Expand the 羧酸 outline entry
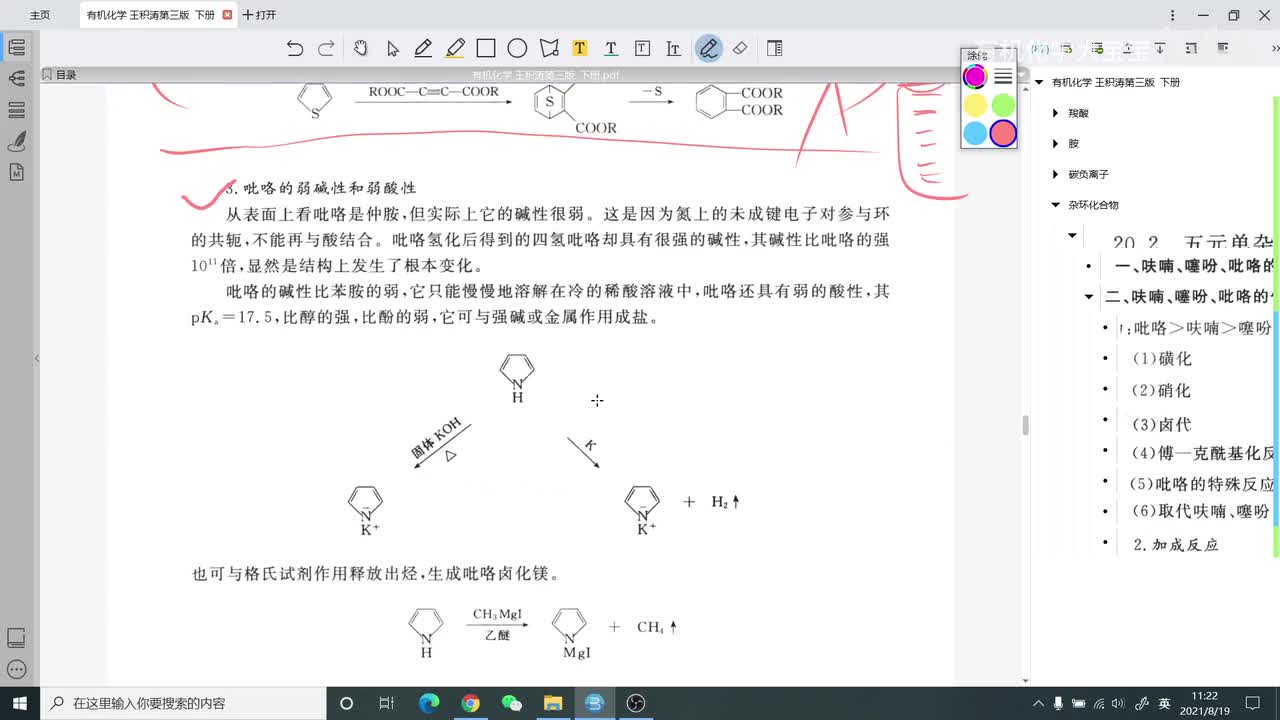Screen dimensions: 1280x720 tap(1056, 113)
